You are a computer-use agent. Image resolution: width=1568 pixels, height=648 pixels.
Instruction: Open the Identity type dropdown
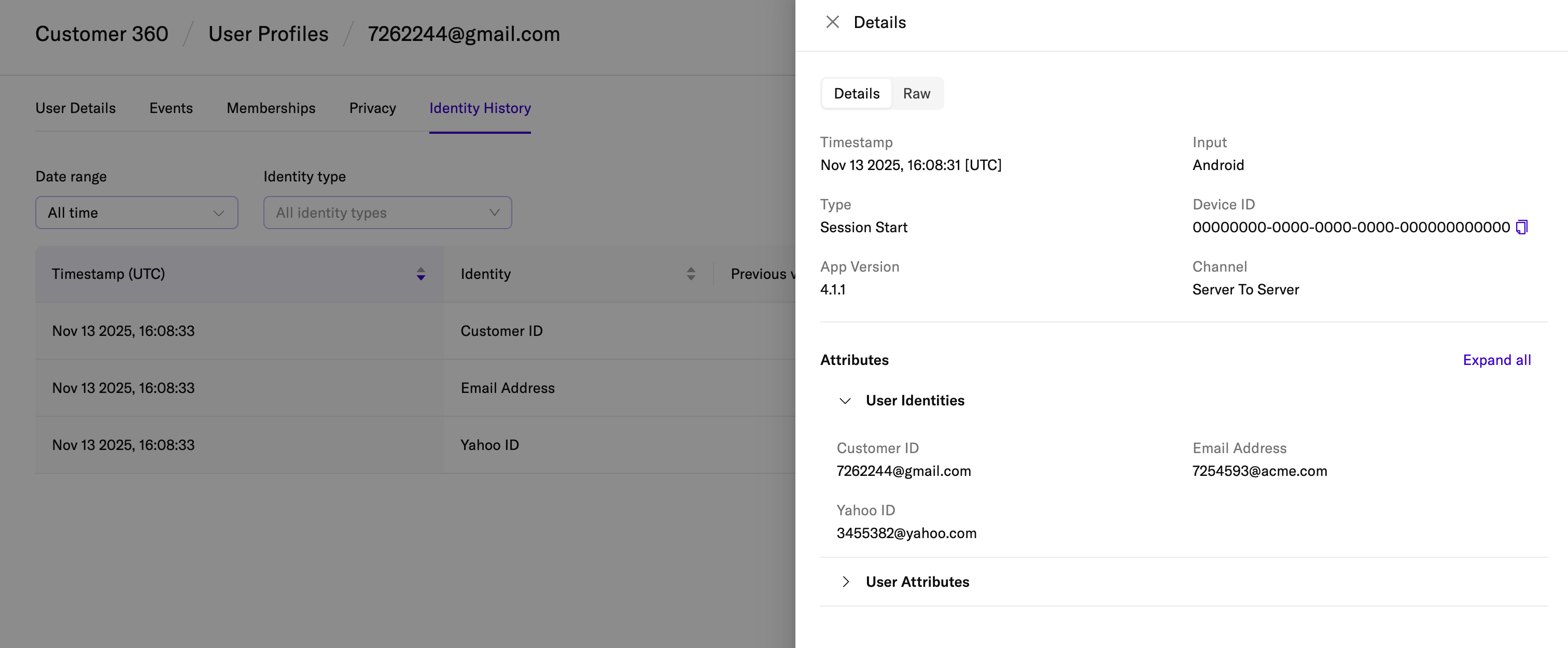pyautogui.click(x=387, y=213)
